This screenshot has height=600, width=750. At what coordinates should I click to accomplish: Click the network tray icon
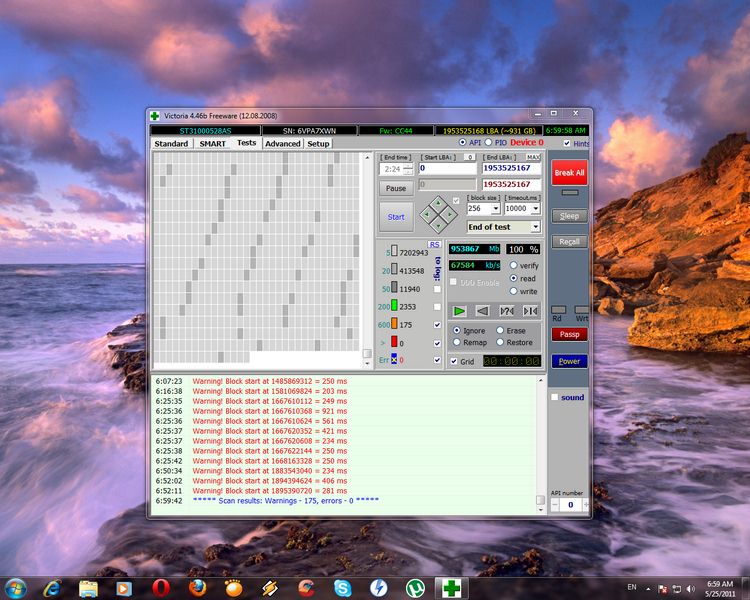[x=677, y=589]
